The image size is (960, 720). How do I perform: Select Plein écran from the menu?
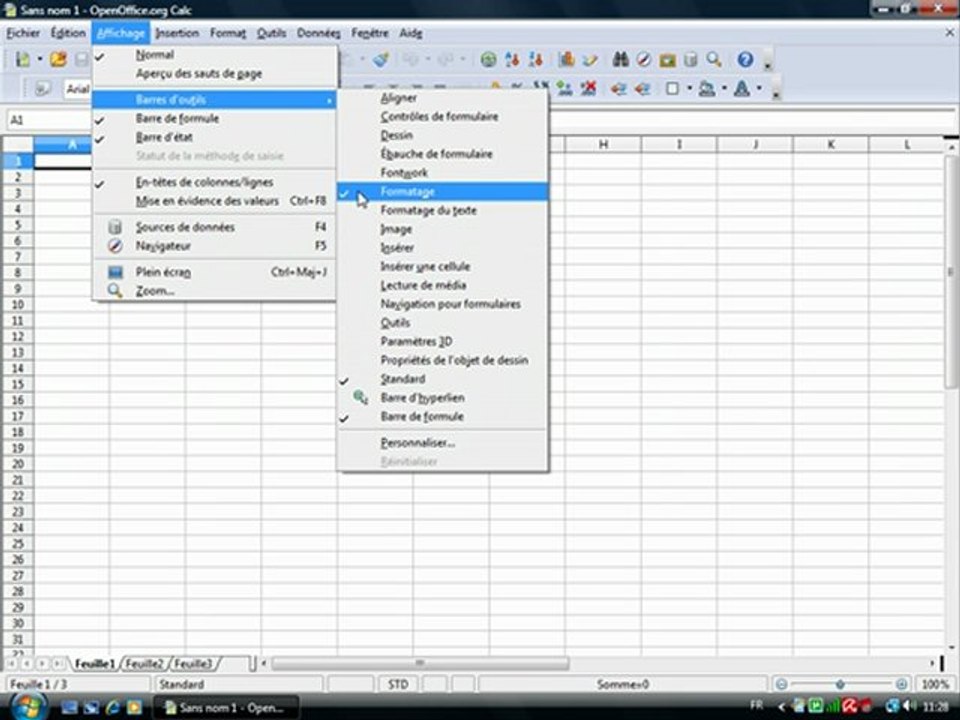pyautogui.click(x=214, y=272)
